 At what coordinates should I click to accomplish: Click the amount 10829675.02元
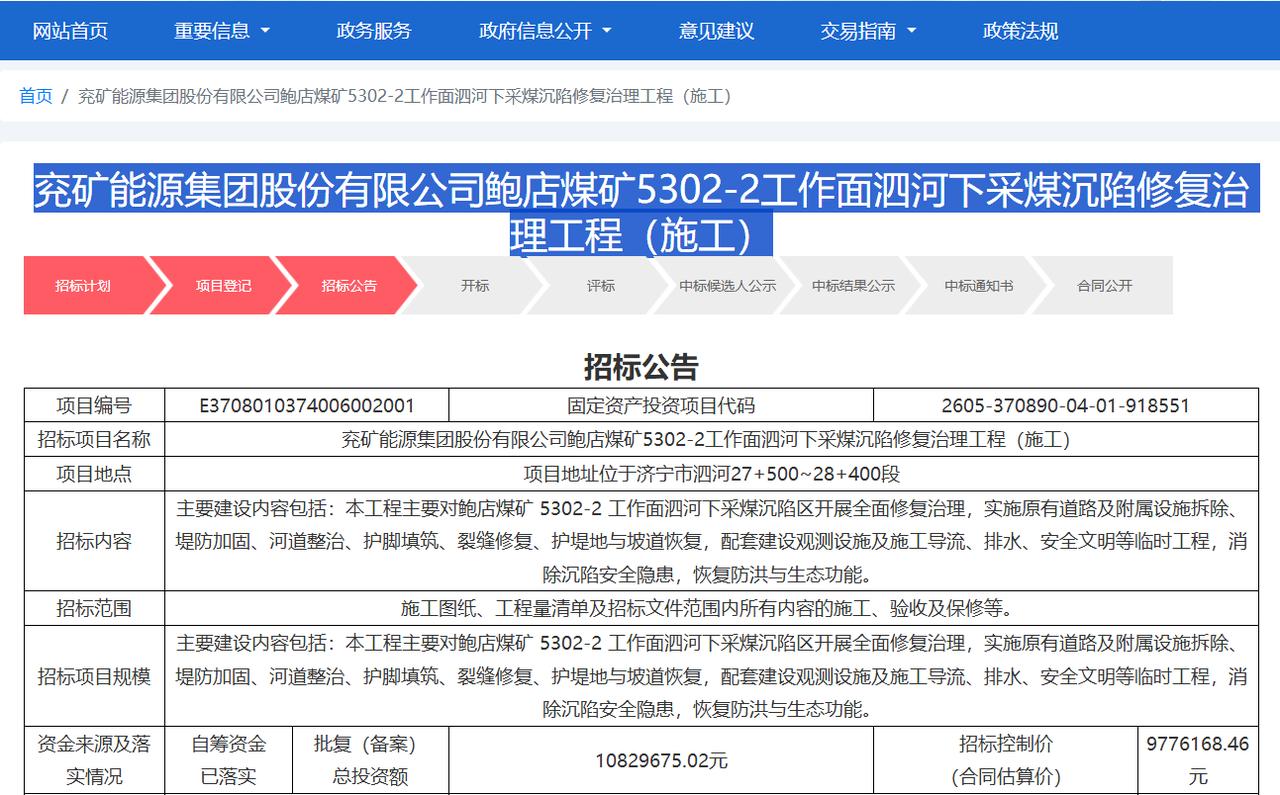point(661,760)
